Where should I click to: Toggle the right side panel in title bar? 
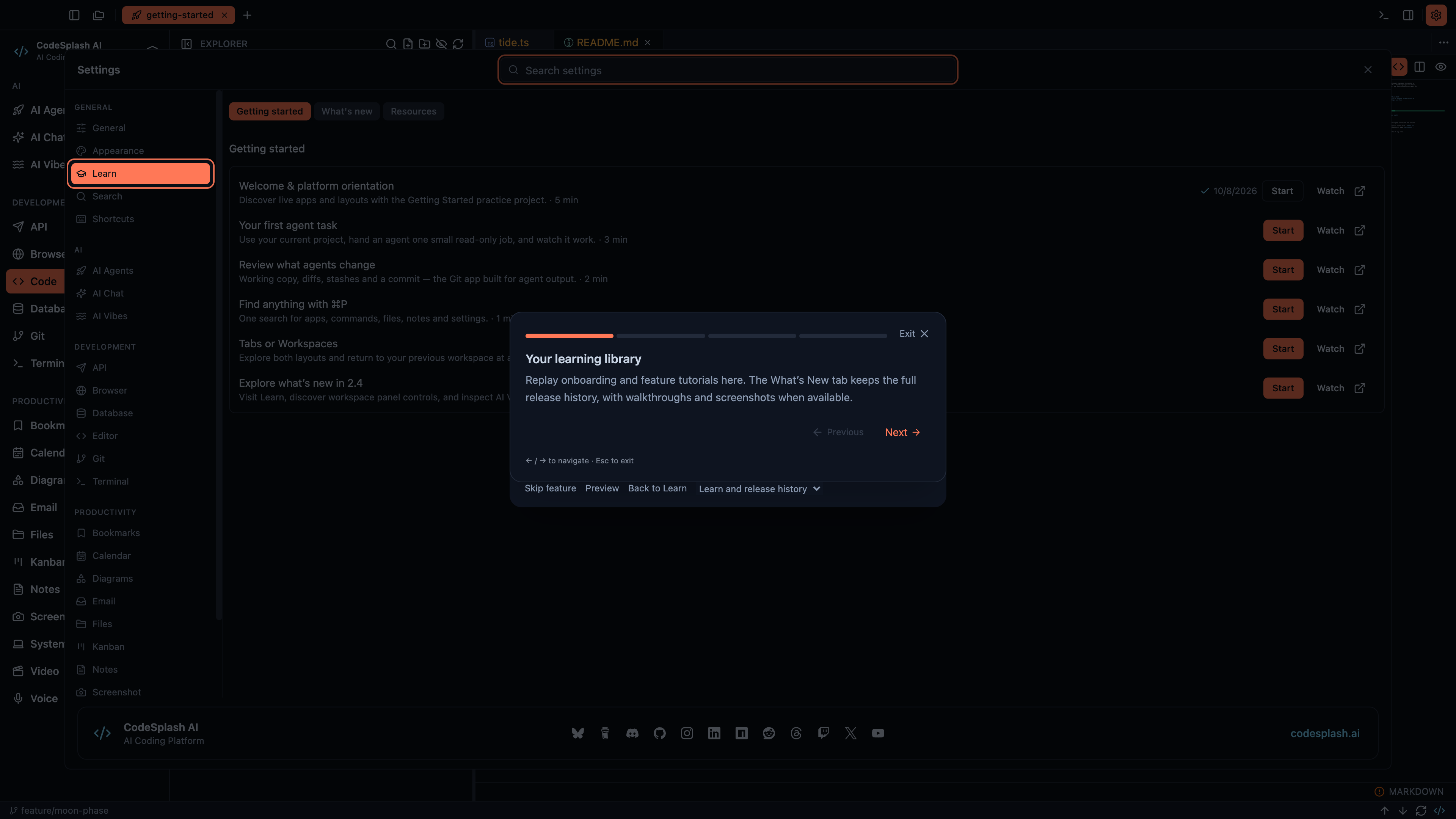point(1408,15)
